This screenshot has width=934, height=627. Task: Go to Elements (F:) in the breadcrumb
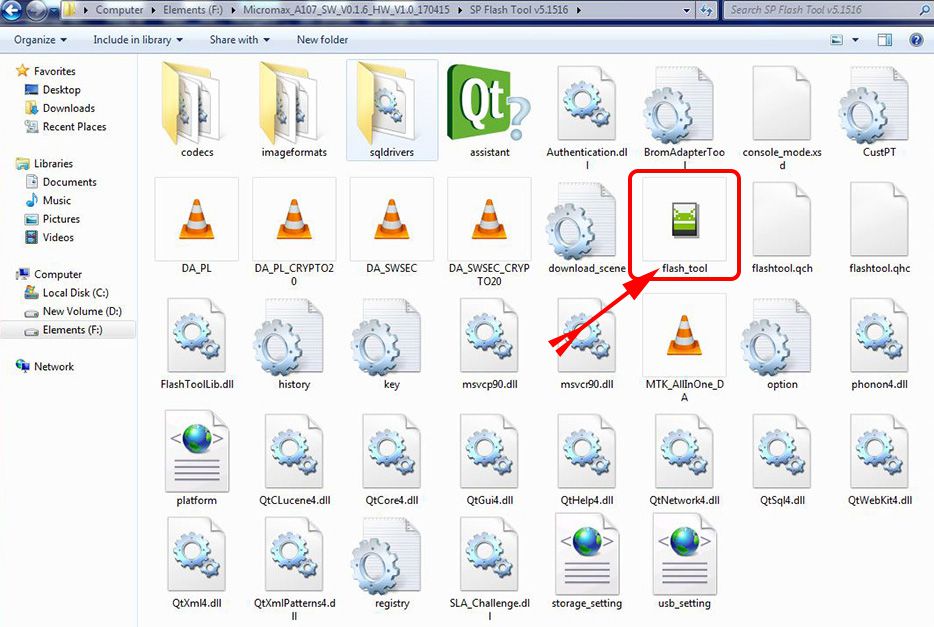pos(192,10)
